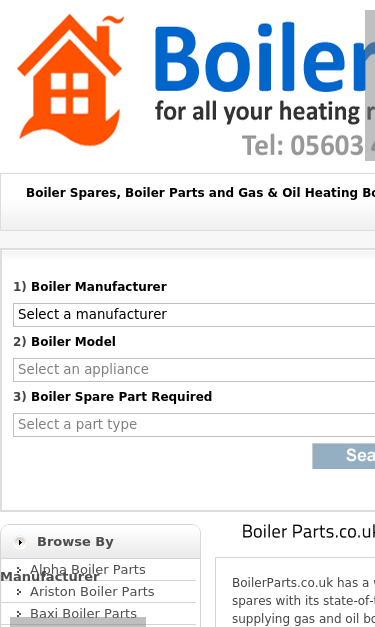Click the vertical scrollbar thumb at right edge
375x627 pixels.
(370, 85)
